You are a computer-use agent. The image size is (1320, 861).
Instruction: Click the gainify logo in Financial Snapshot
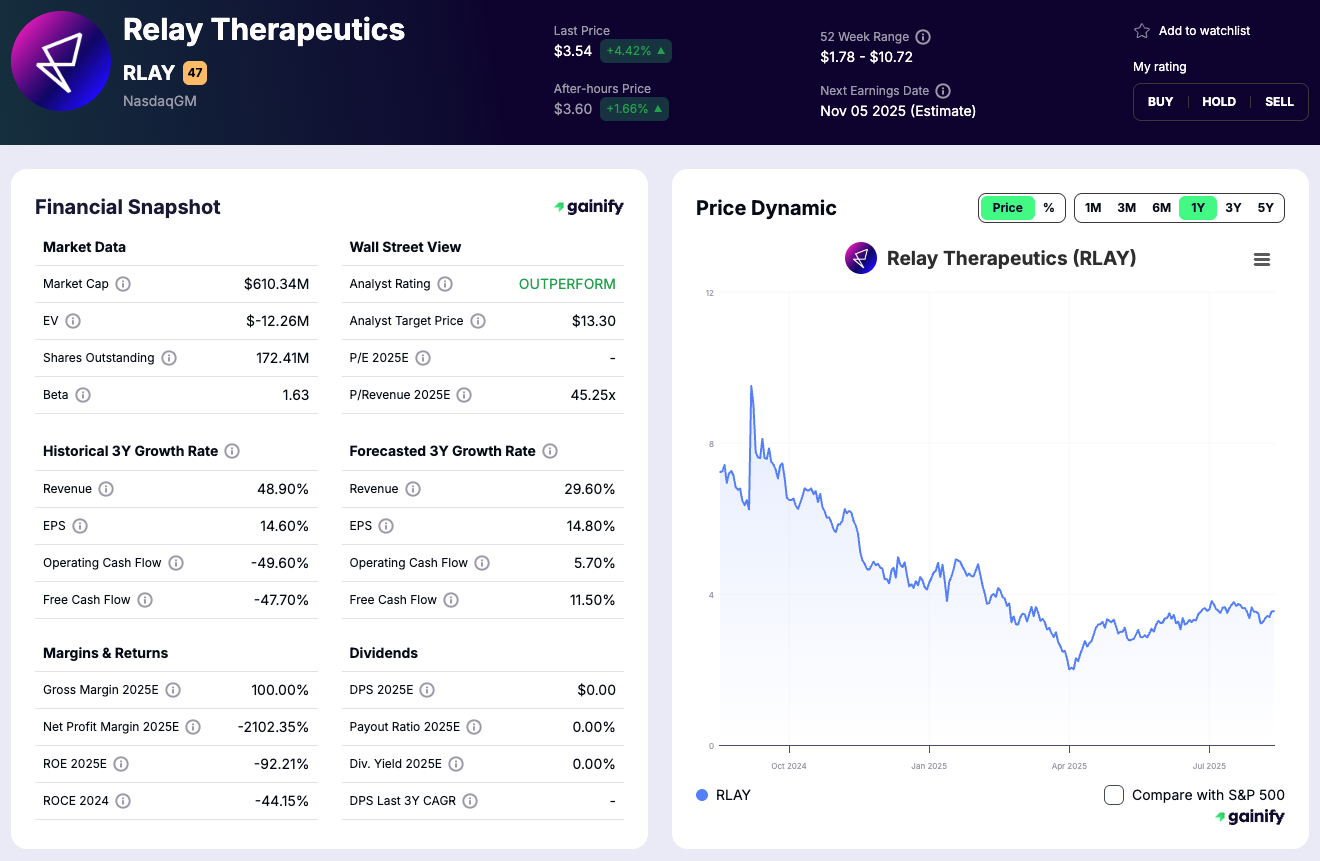[x=589, y=207]
